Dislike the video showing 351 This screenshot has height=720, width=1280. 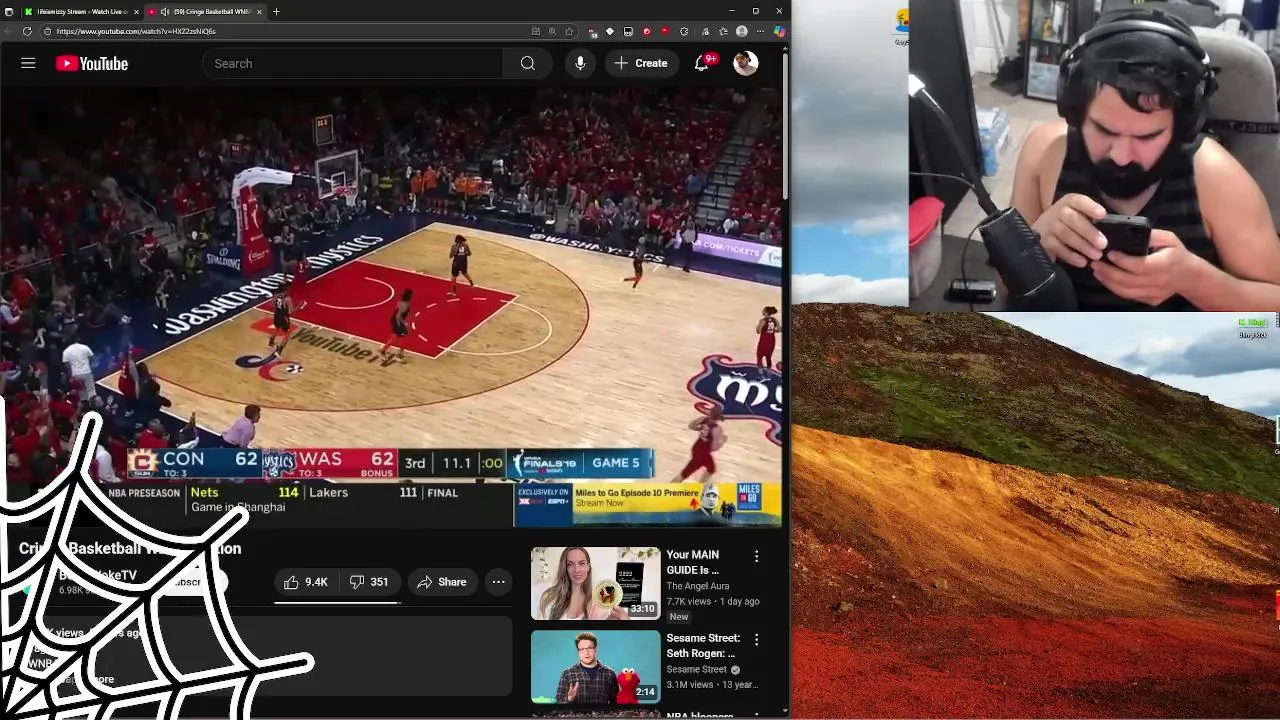(369, 582)
